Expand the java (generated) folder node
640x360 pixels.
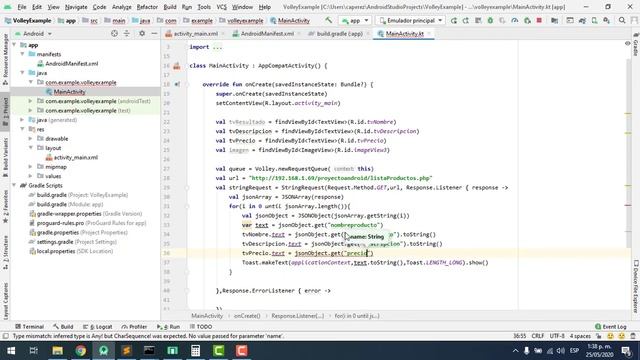point(23,120)
